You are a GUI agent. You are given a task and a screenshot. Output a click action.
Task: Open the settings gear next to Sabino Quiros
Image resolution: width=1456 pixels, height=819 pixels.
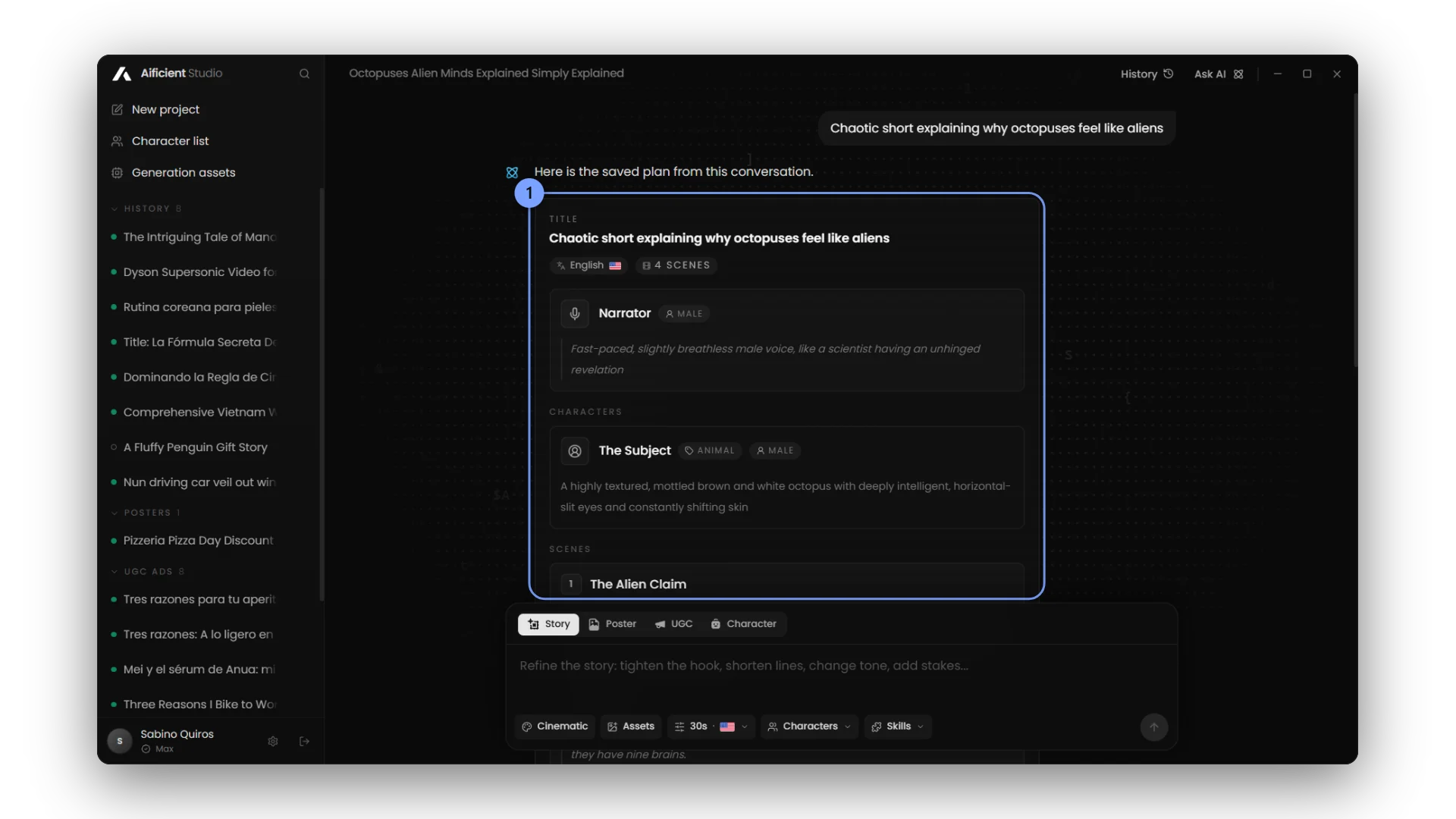[273, 741]
